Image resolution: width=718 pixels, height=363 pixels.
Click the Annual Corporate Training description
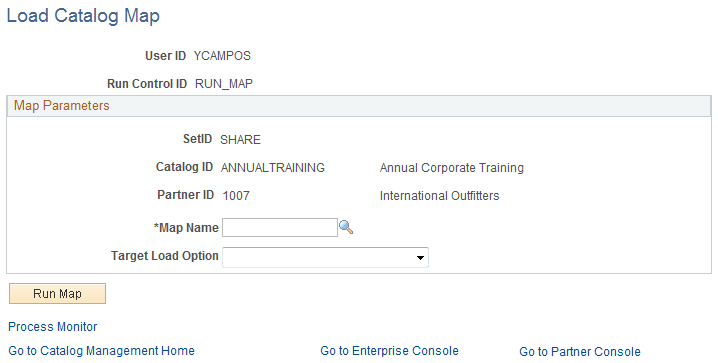click(x=451, y=168)
